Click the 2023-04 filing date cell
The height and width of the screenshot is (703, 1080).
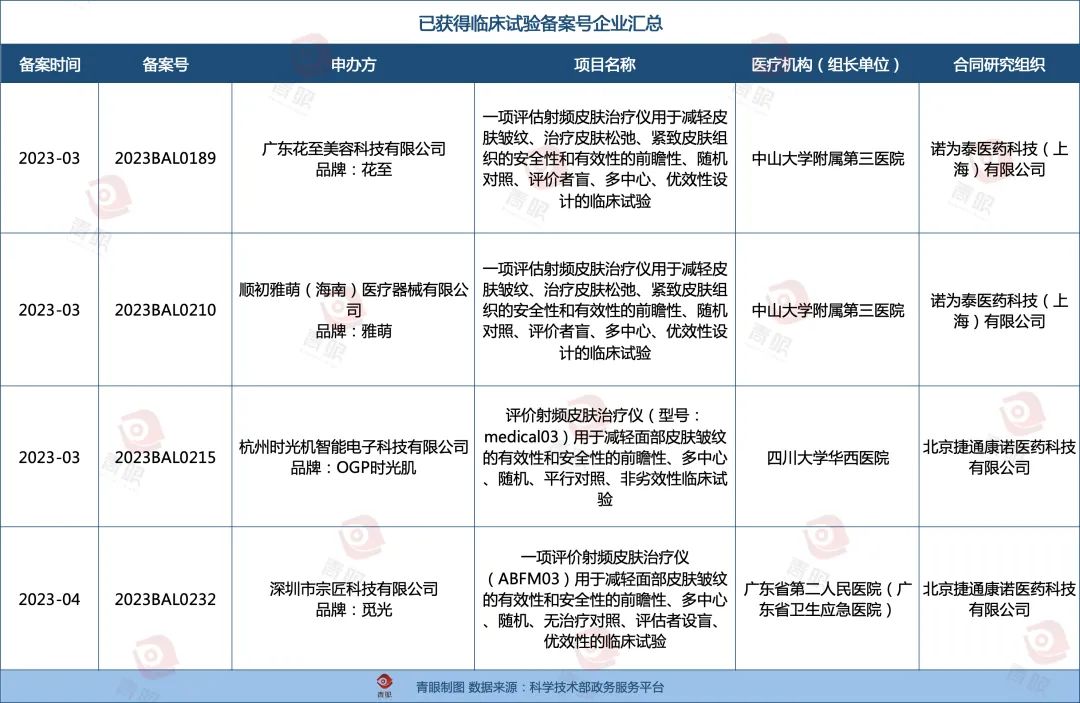pos(49,599)
